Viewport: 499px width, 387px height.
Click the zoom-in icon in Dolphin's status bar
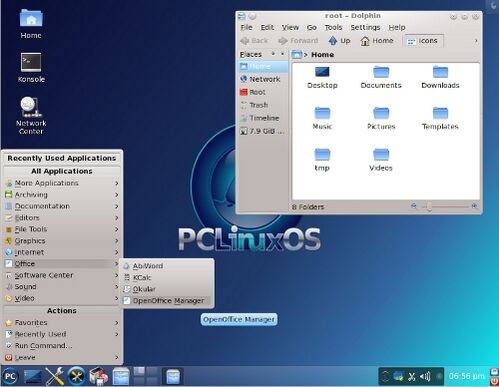click(x=474, y=206)
